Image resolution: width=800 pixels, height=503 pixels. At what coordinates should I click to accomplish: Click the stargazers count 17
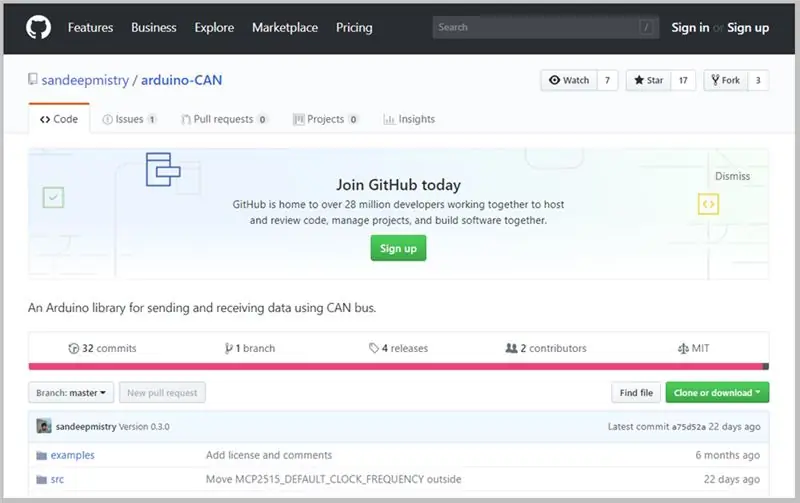click(x=683, y=80)
